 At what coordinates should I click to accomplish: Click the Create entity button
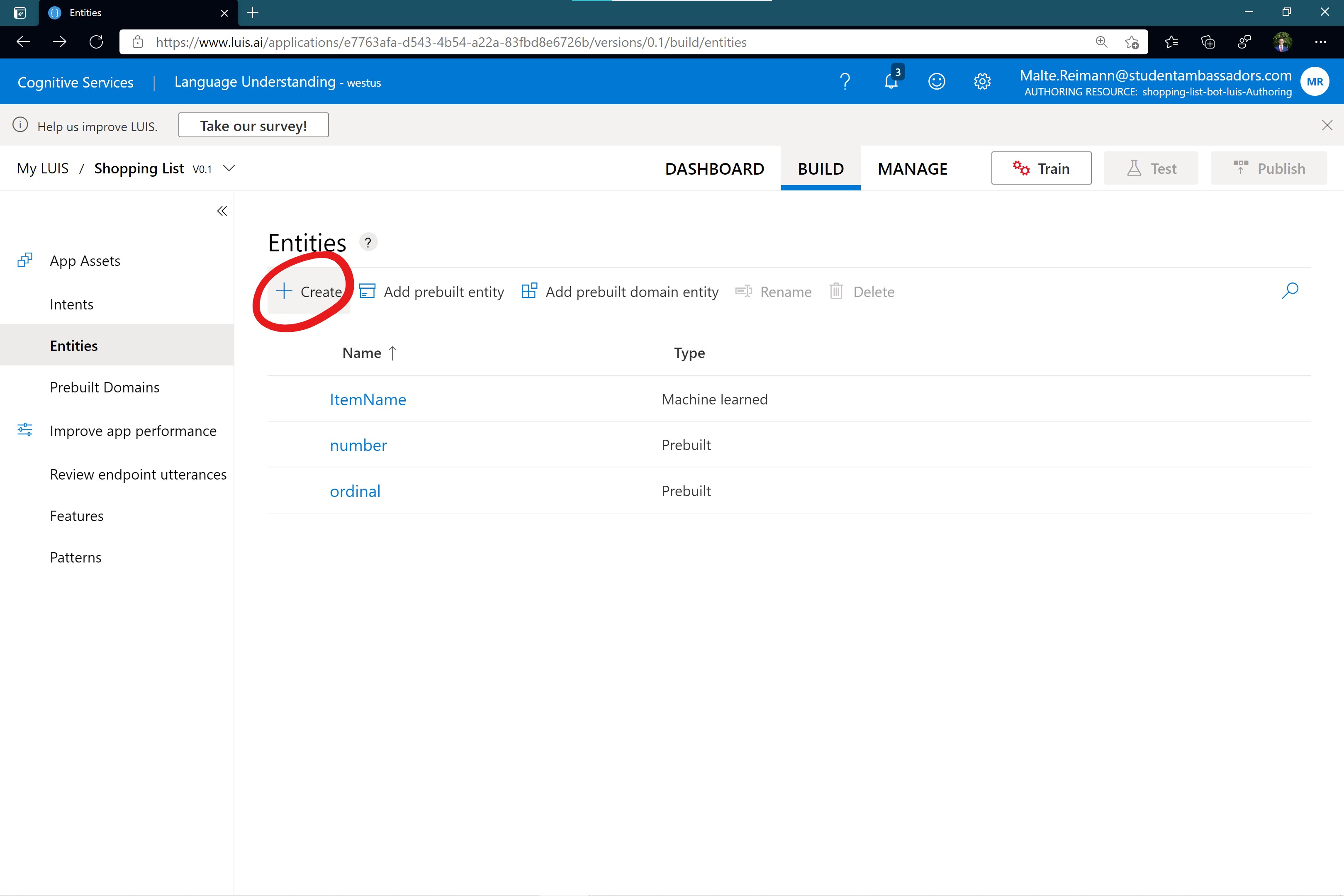point(309,292)
